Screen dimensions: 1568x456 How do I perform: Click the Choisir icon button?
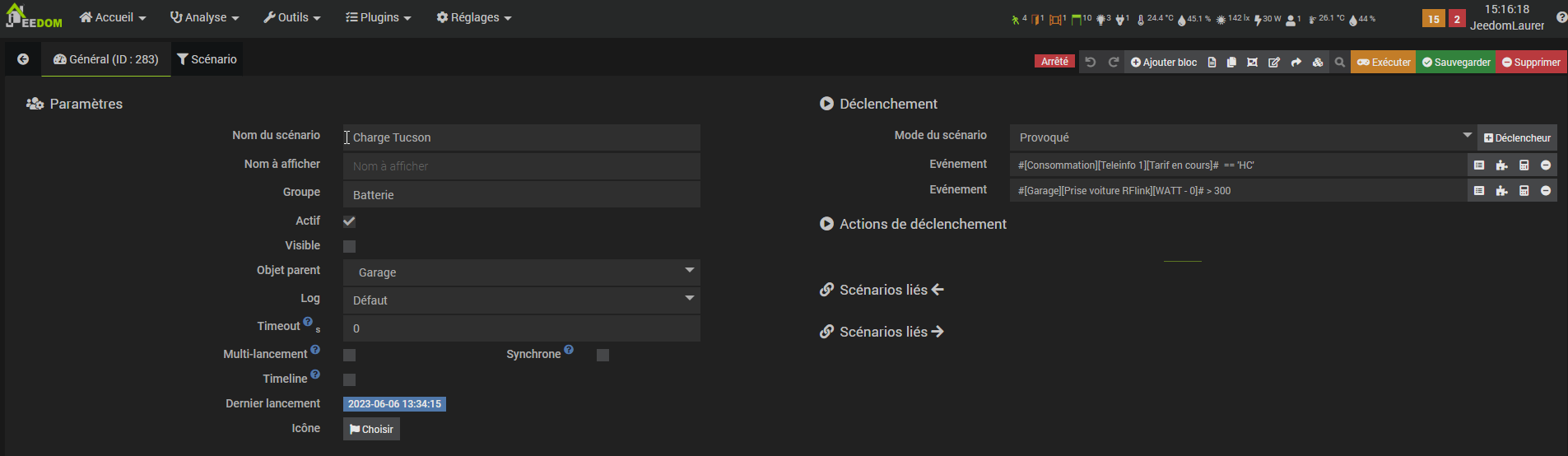(371, 429)
